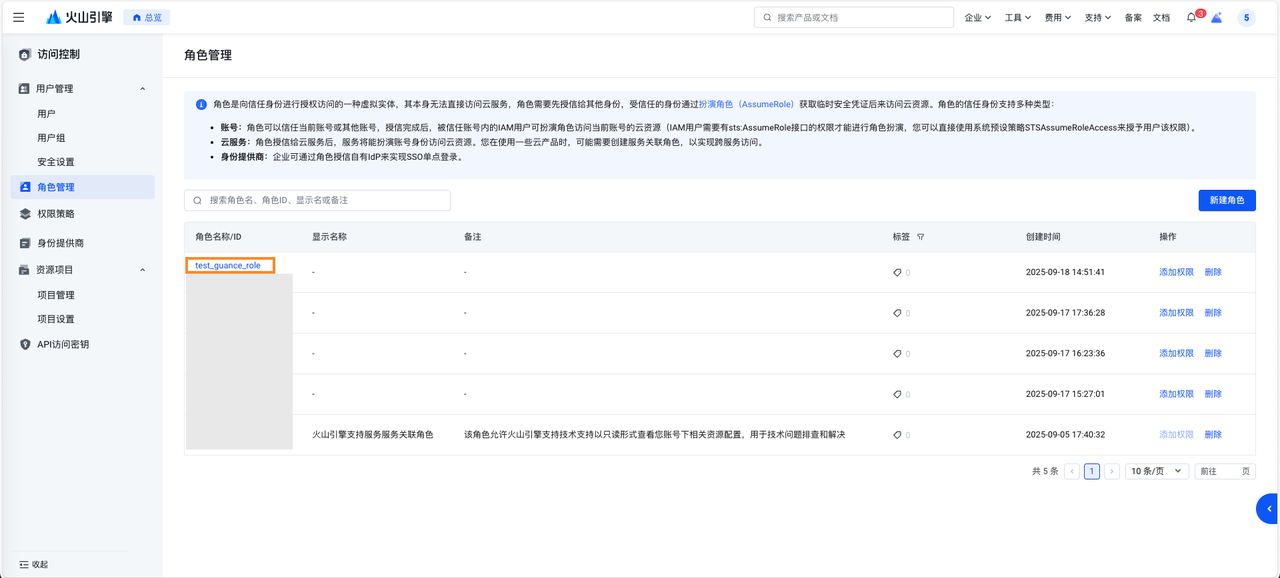Screen dimensions: 1280x578
Task: Collapse the 用户管理 sidebar group
Action: [x=83, y=88]
